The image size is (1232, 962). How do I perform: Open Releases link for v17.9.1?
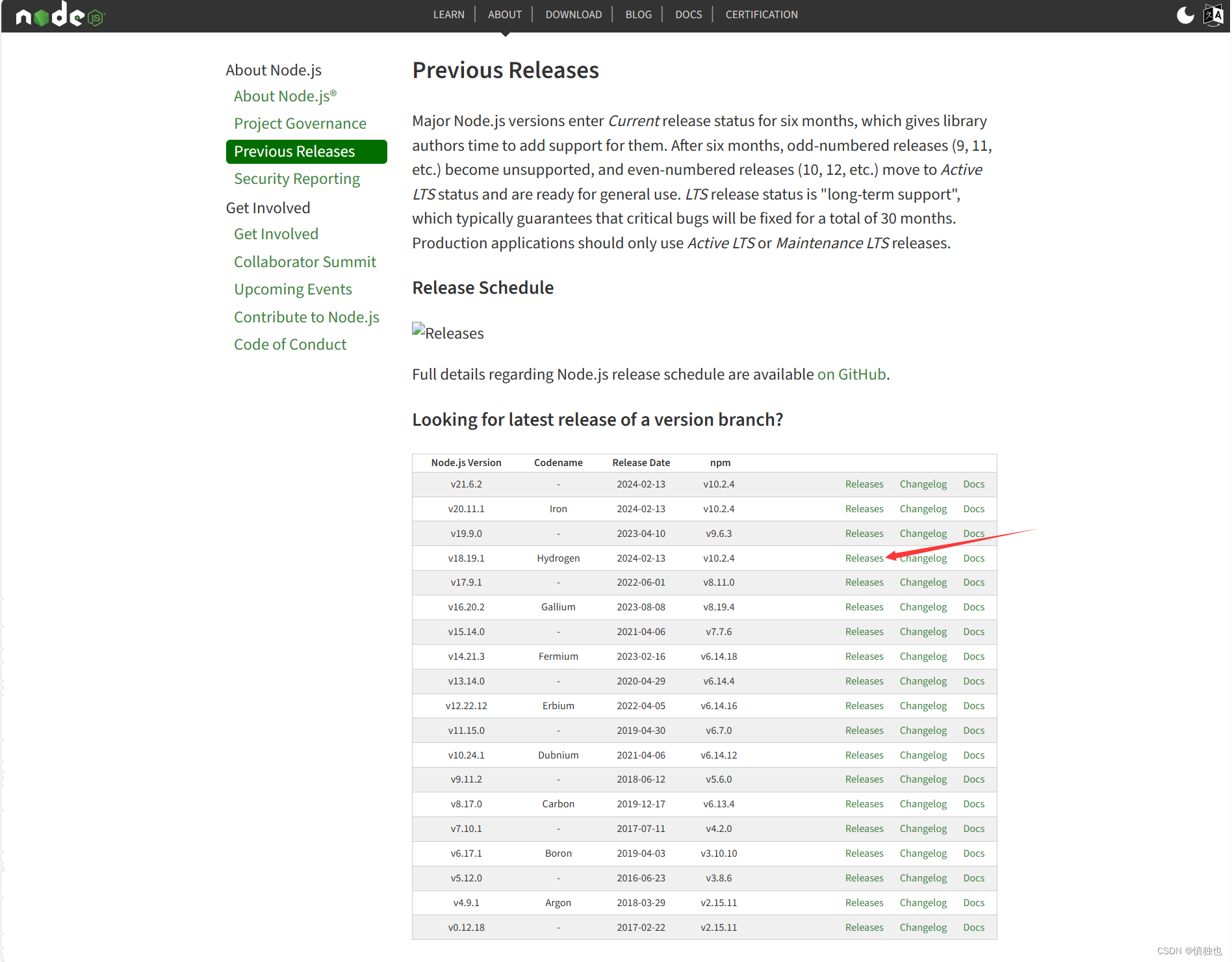tap(864, 582)
